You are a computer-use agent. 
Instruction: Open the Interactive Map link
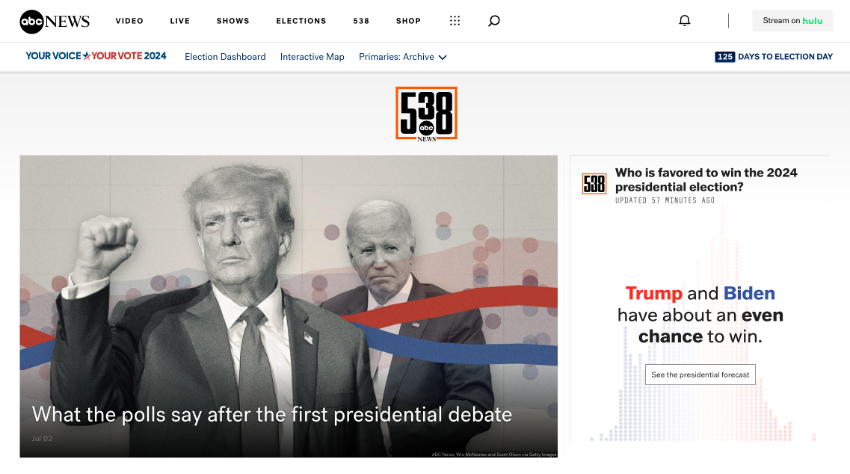[x=312, y=56]
